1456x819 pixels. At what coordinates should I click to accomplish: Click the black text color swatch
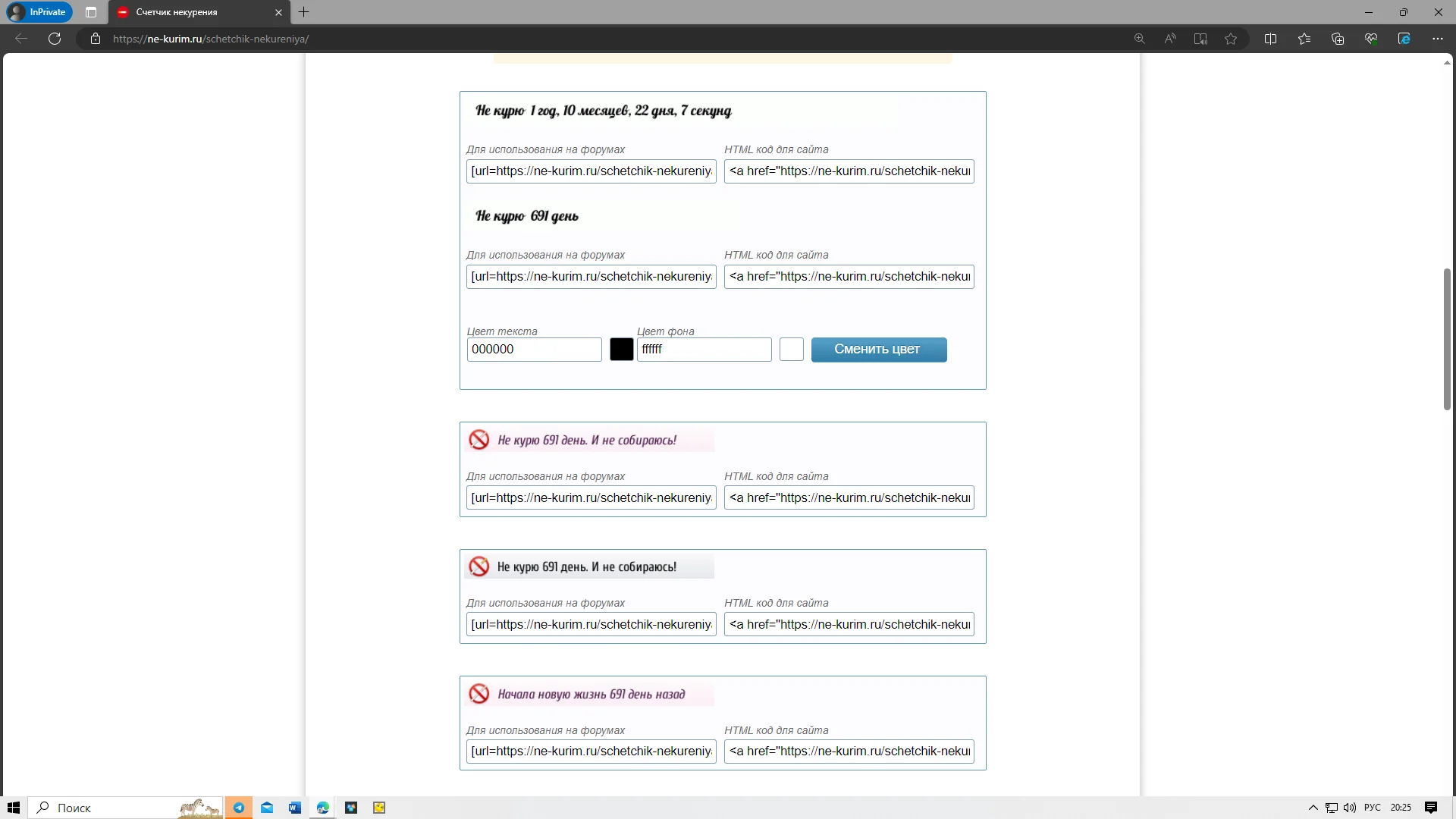[621, 350]
